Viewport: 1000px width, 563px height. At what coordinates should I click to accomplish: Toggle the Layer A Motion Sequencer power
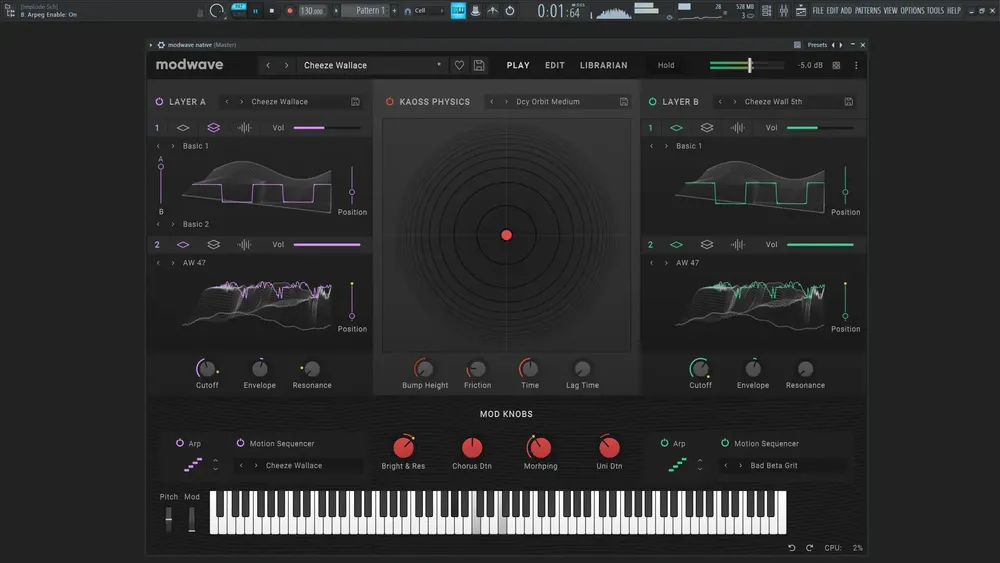[240, 442]
